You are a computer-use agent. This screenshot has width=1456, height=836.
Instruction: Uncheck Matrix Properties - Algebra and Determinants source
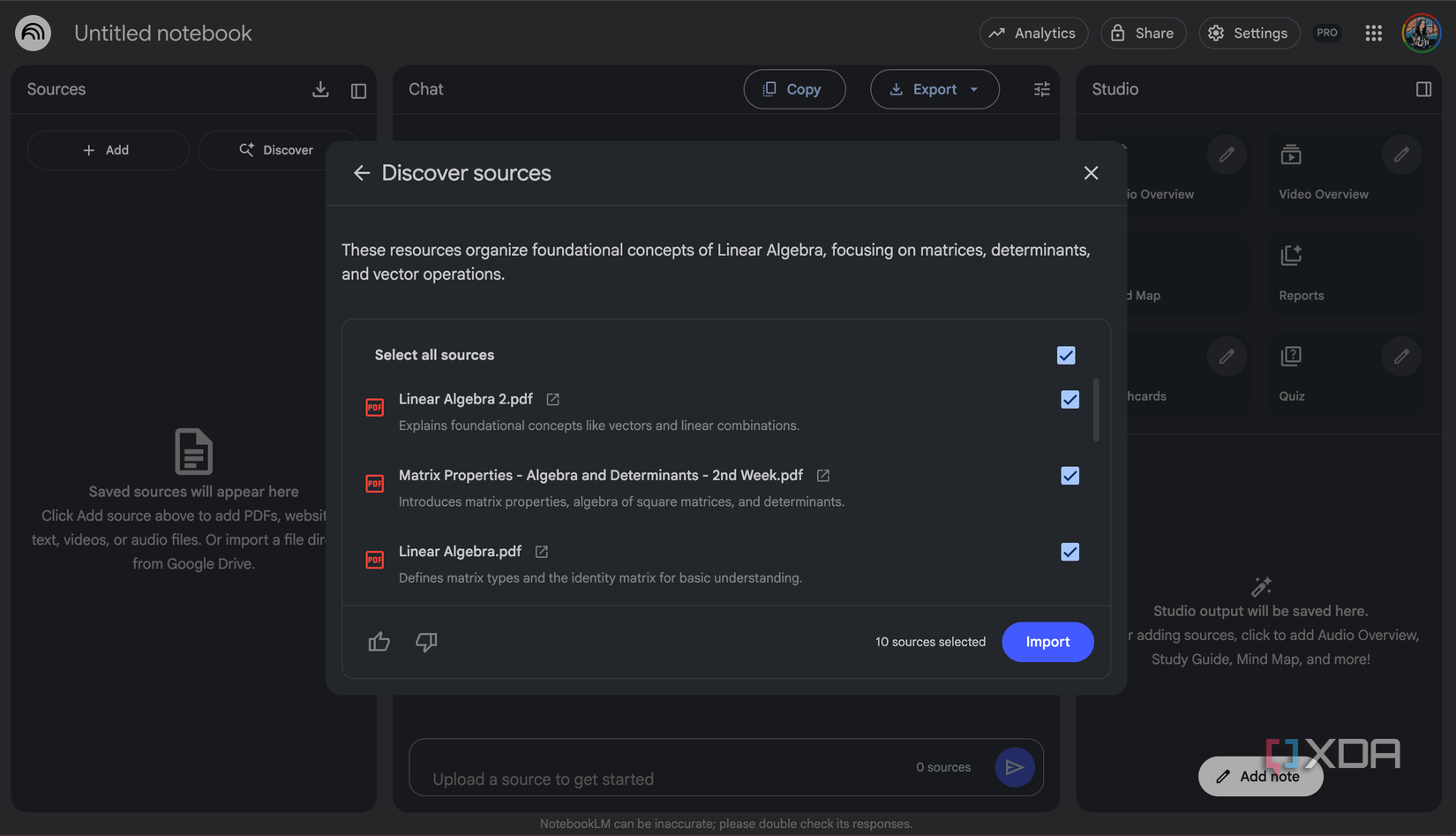(1069, 476)
